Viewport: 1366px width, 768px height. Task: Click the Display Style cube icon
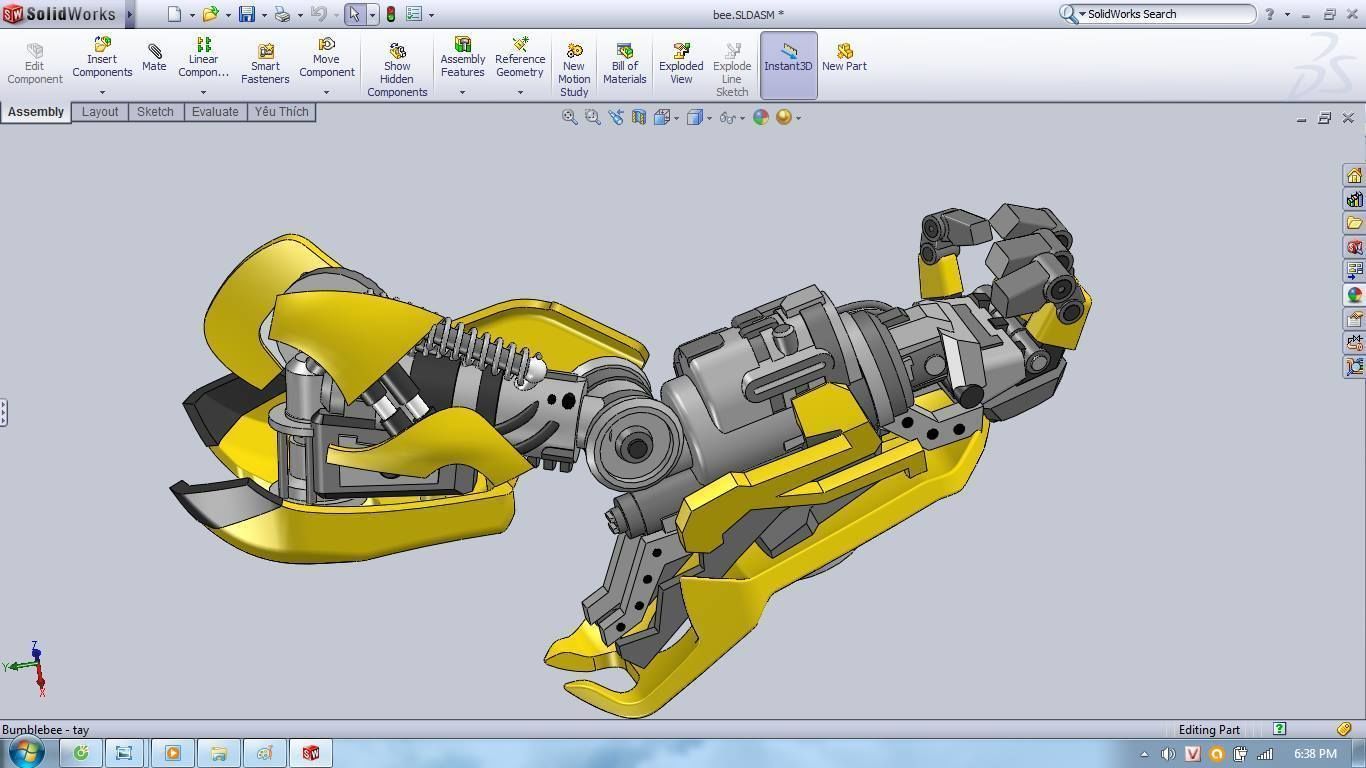pyautogui.click(x=695, y=117)
